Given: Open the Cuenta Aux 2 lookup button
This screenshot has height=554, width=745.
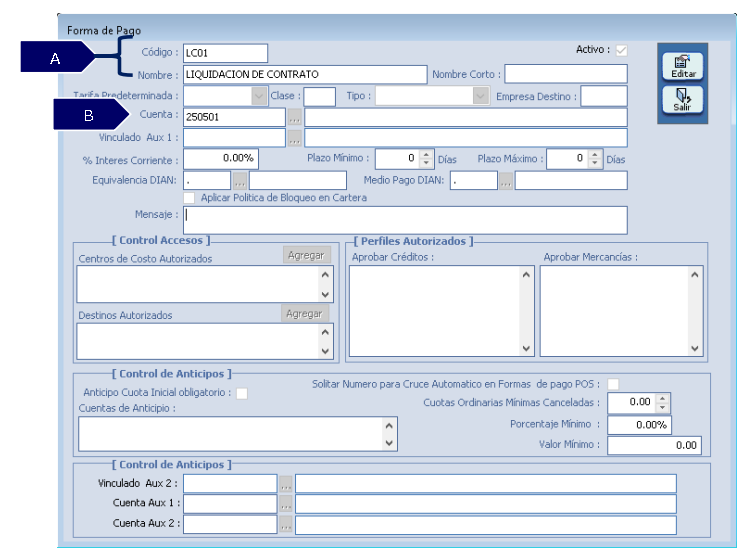Looking at the screenshot, I should (286, 525).
